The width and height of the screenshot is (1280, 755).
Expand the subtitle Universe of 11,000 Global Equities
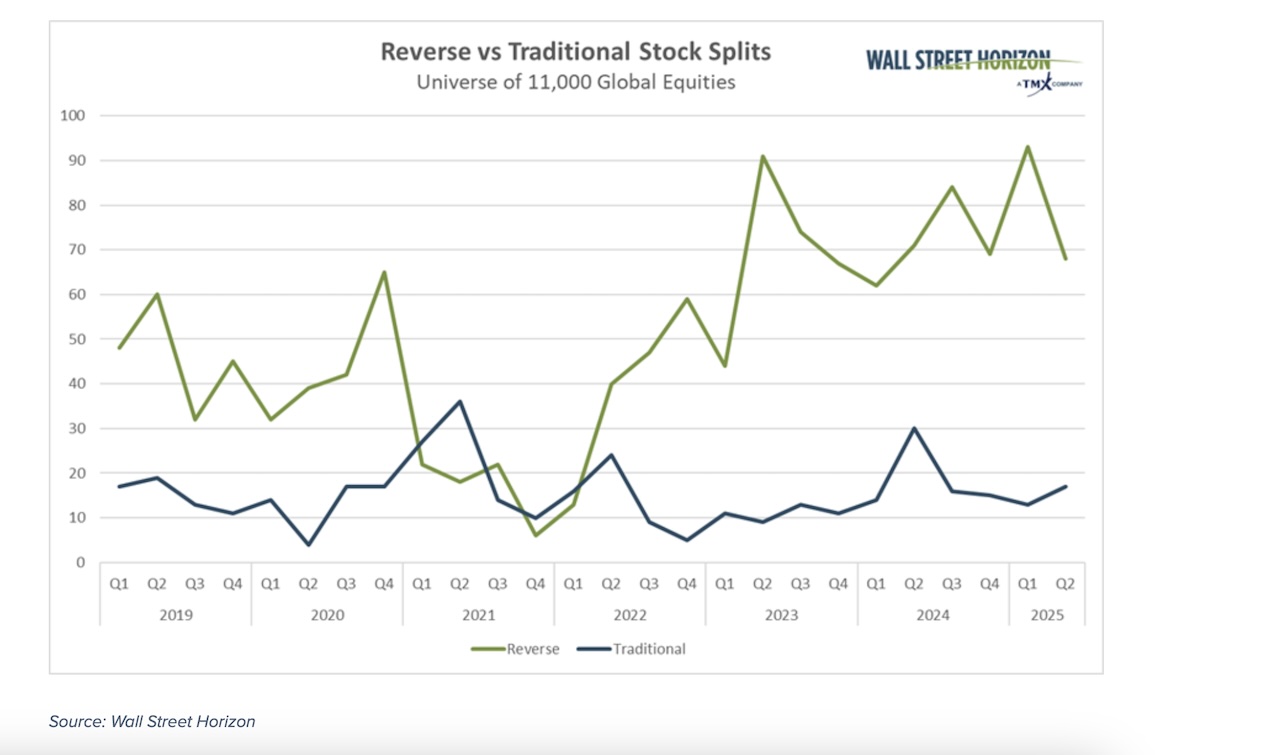pyautogui.click(x=575, y=82)
